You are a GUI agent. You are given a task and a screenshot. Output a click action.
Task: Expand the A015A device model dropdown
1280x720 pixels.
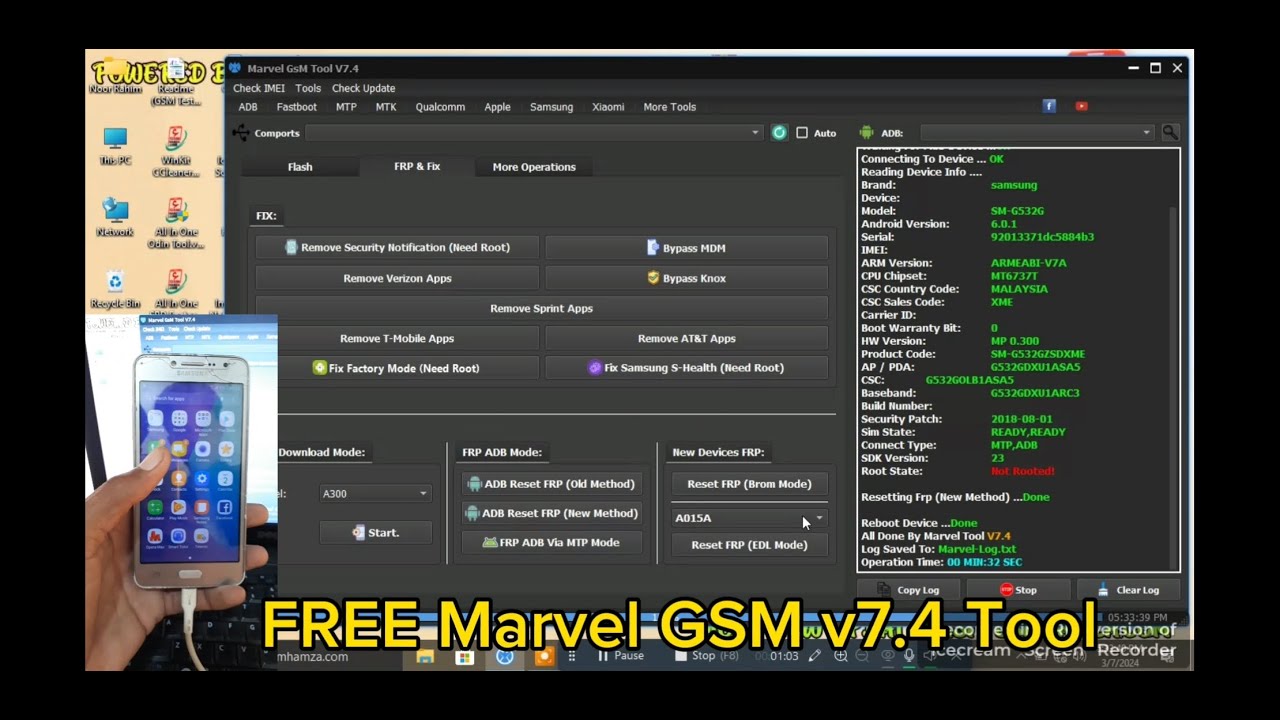tap(818, 518)
